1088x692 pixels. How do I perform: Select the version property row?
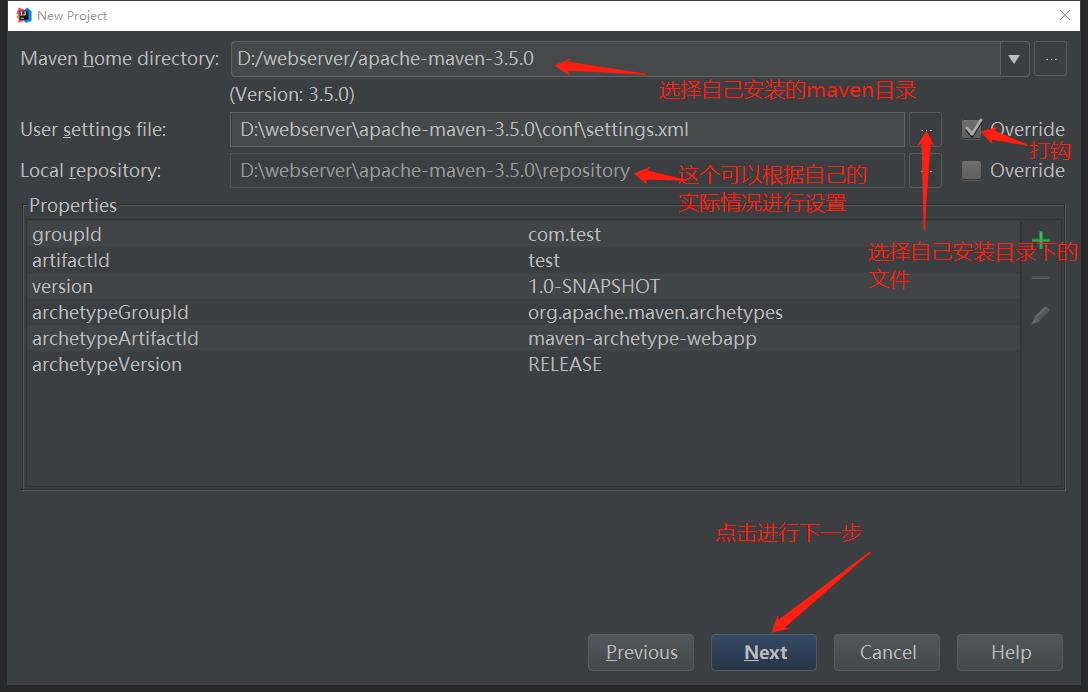pyautogui.click(x=524, y=287)
